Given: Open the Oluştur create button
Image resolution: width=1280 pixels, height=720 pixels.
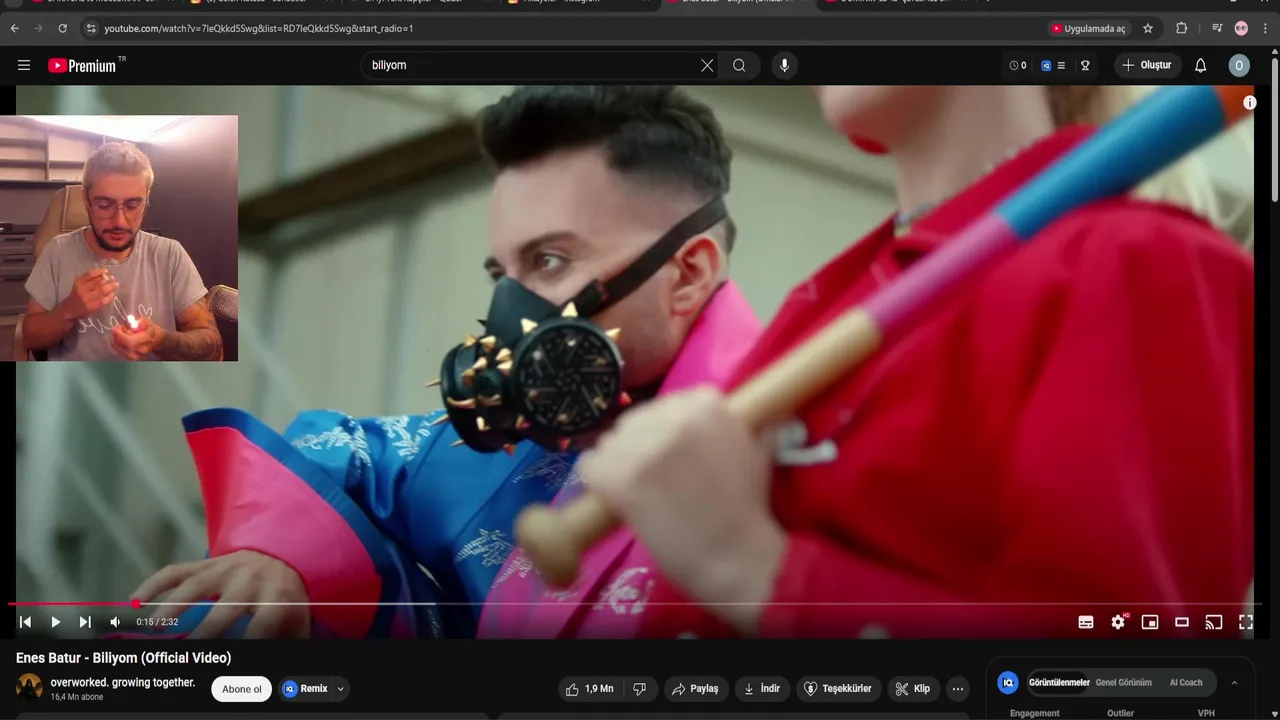Looking at the screenshot, I should pos(1148,65).
